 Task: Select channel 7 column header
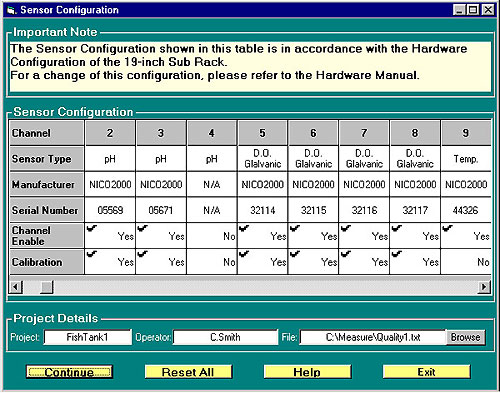pyautogui.click(x=364, y=133)
